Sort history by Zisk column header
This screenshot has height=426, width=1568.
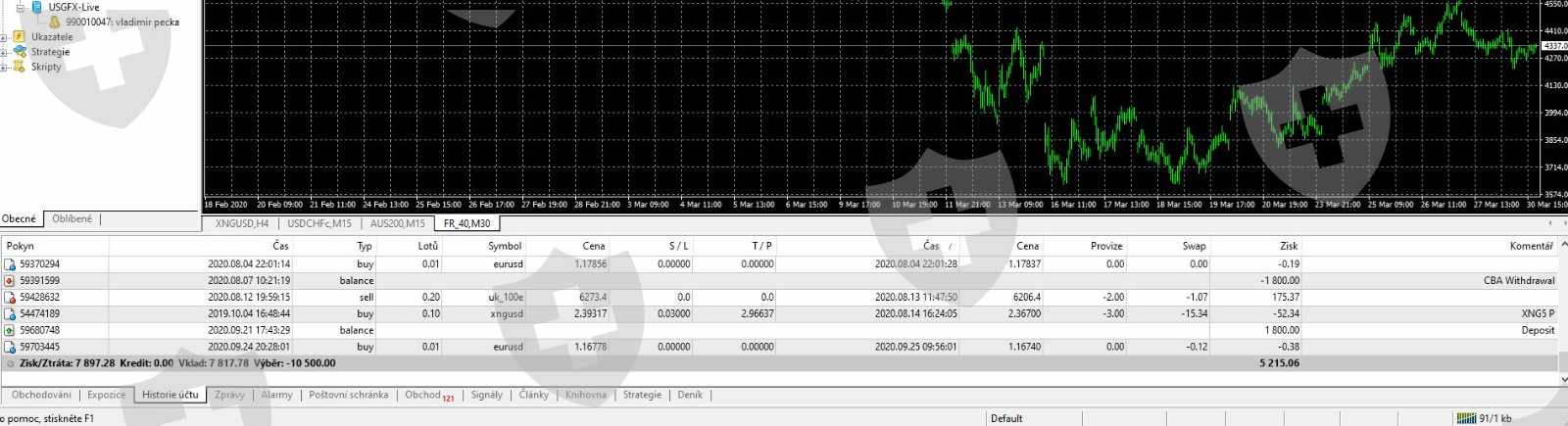pos(1288,246)
